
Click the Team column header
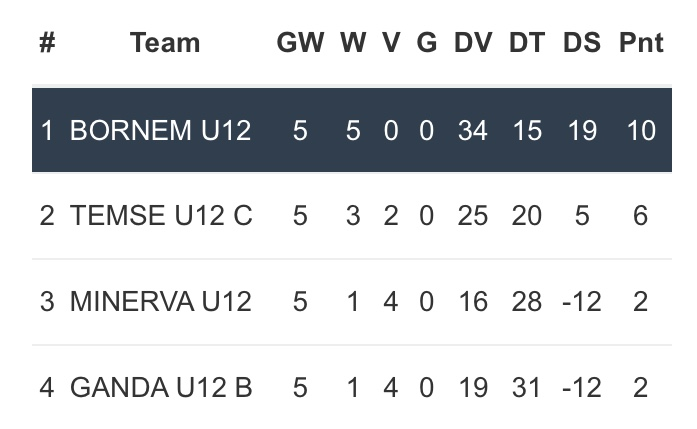[165, 43]
